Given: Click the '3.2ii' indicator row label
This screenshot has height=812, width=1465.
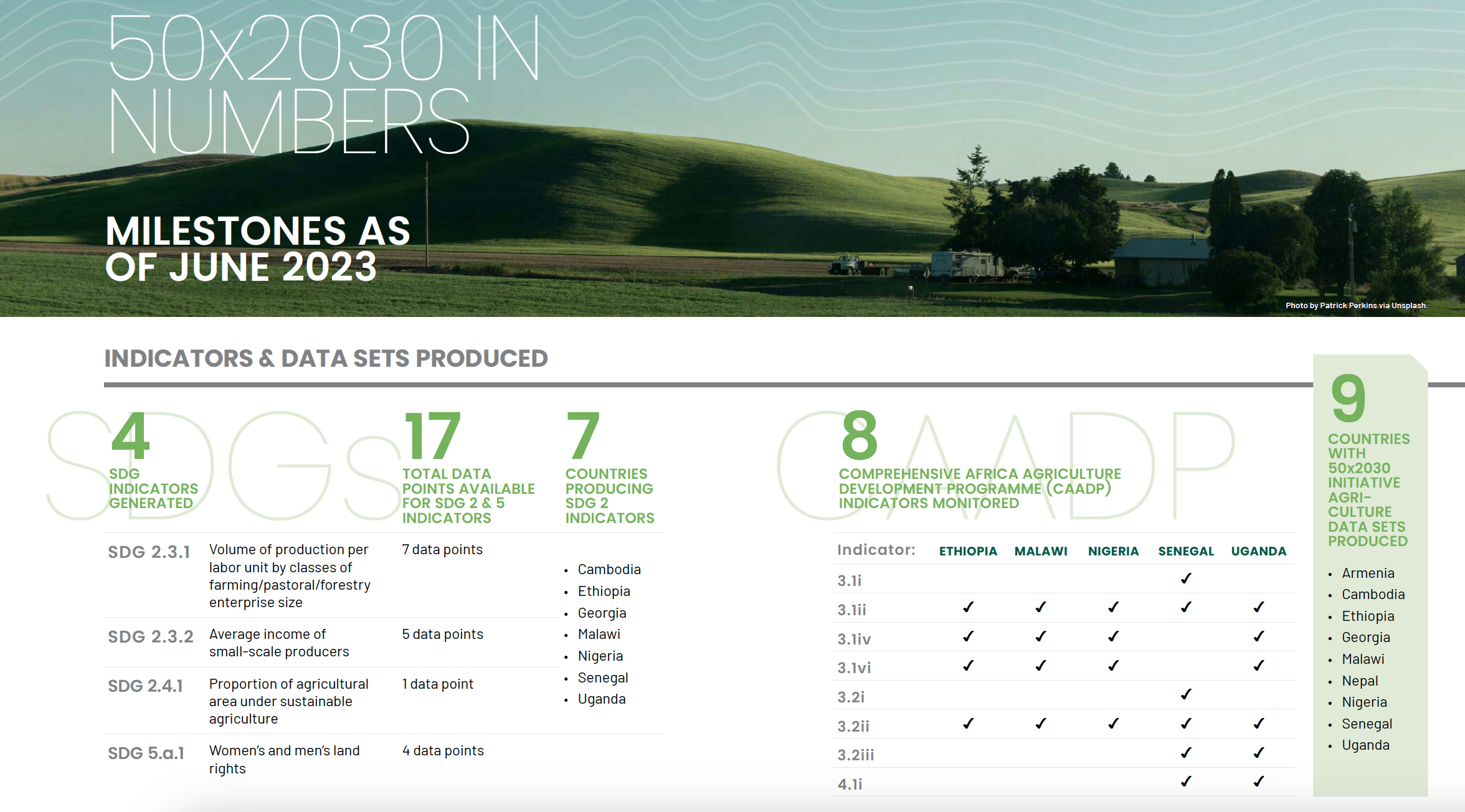Looking at the screenshot, I should pos(853,726).
